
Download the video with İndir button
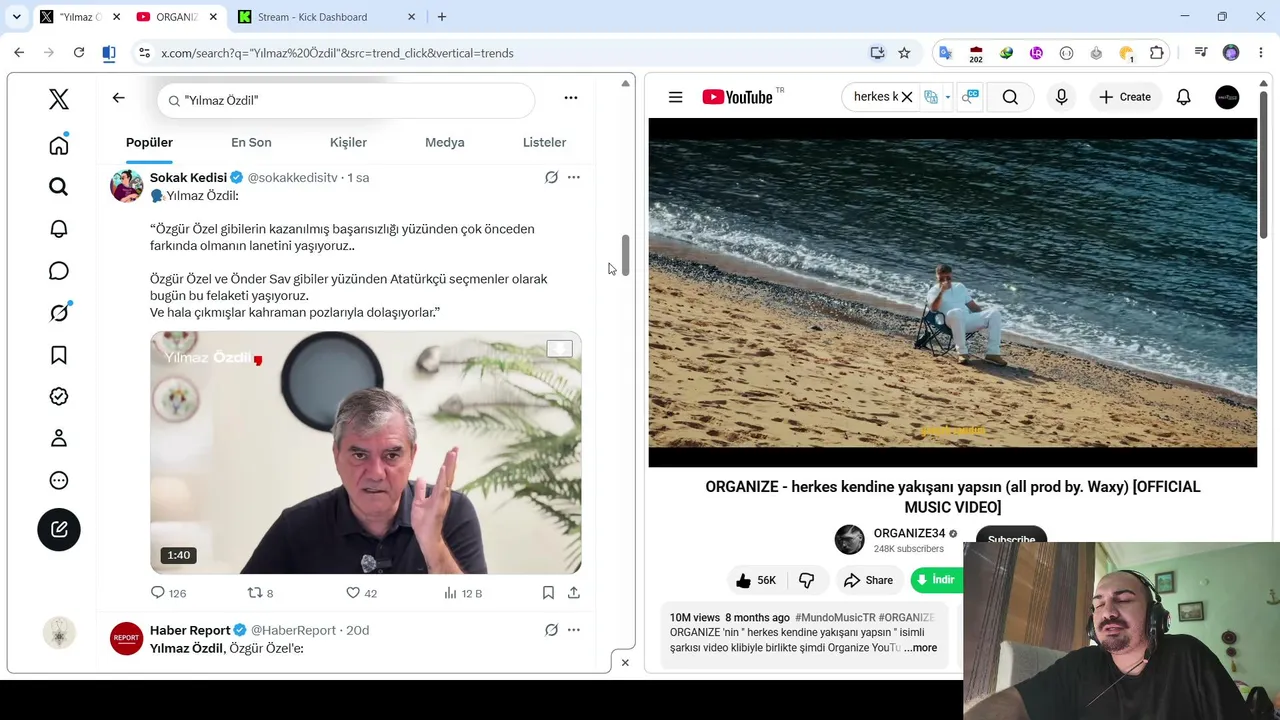click(x=937, y=580)
